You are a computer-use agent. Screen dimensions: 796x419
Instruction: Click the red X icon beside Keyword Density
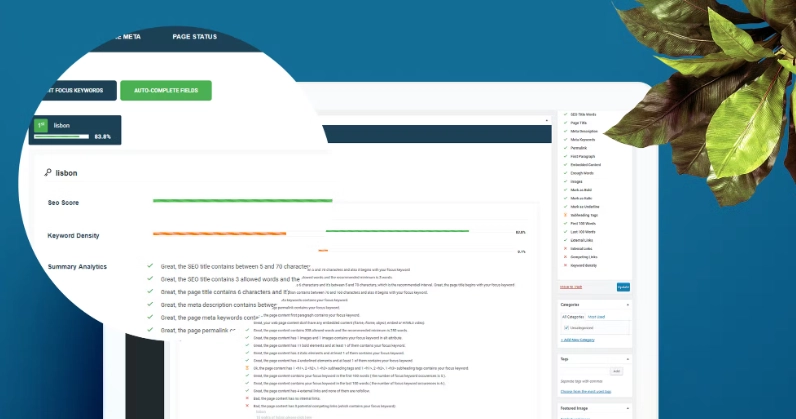(565, 265)
